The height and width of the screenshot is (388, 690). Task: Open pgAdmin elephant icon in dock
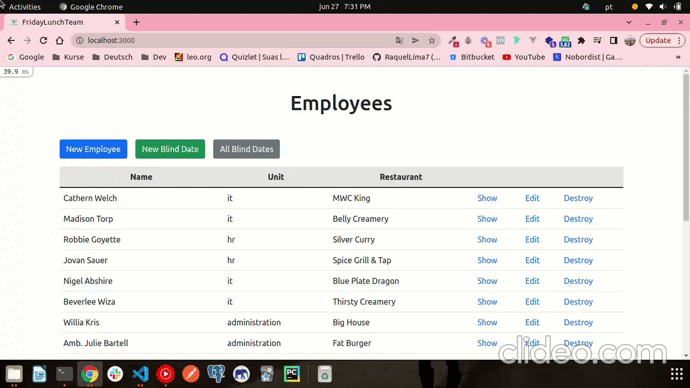(x=216, y=374)
